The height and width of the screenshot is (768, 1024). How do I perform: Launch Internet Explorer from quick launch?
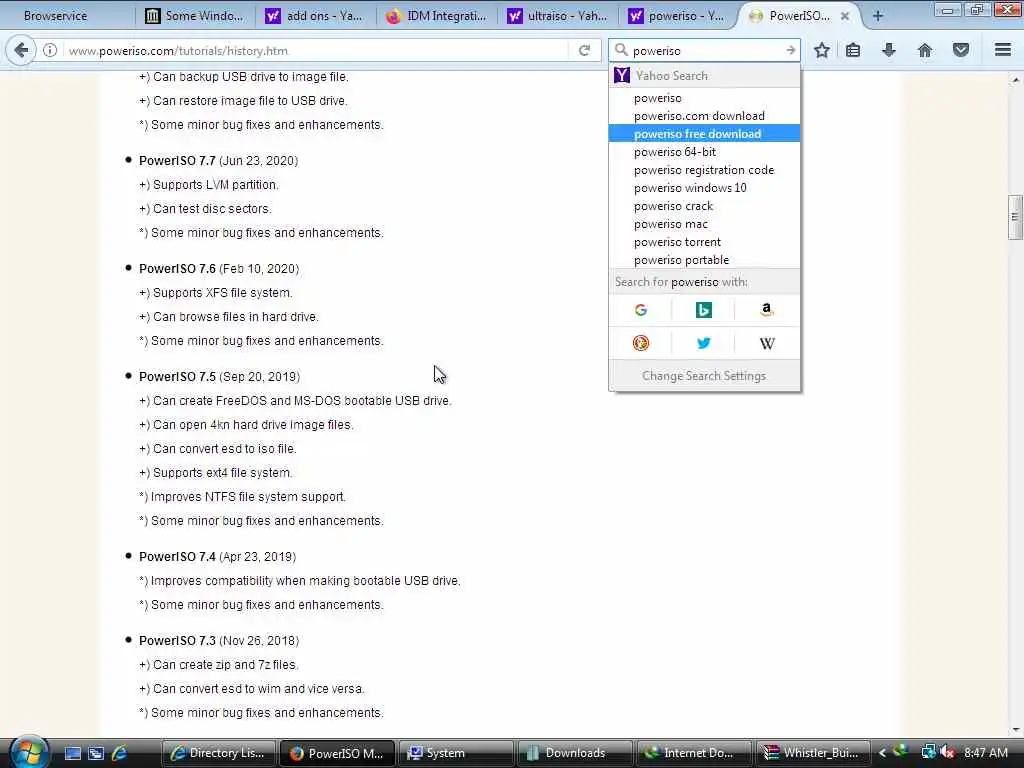[x=119, y=753]
